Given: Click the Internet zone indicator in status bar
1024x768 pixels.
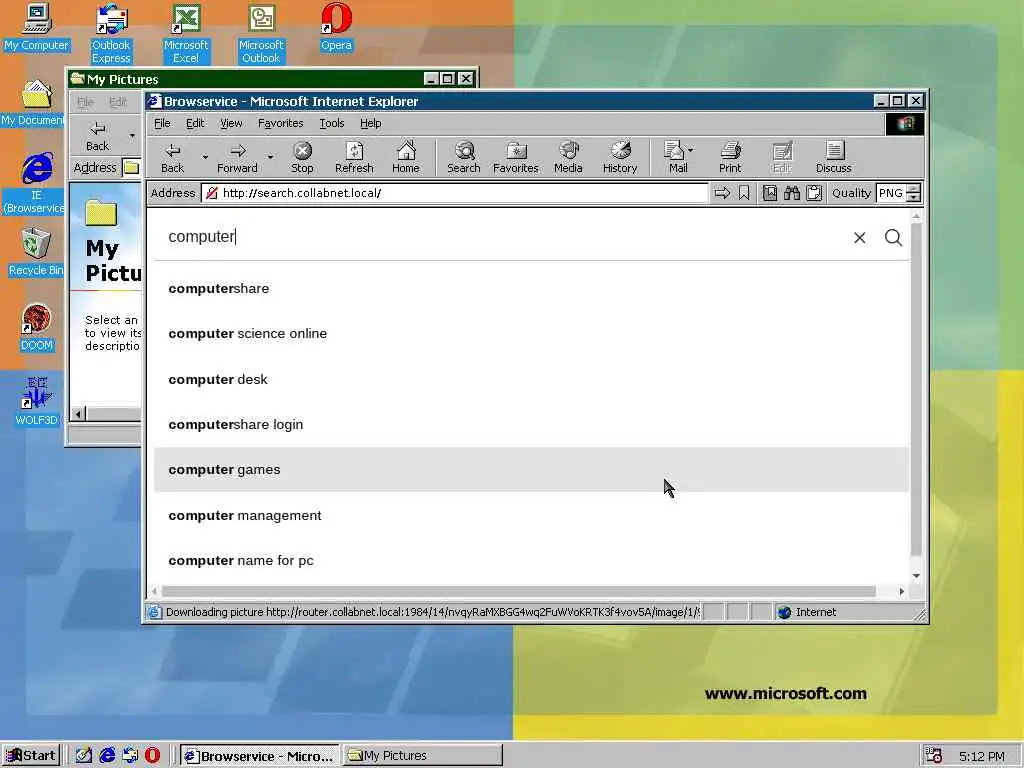Looking at the screenshot, I should pyautogui.click(x=807, y=613).
